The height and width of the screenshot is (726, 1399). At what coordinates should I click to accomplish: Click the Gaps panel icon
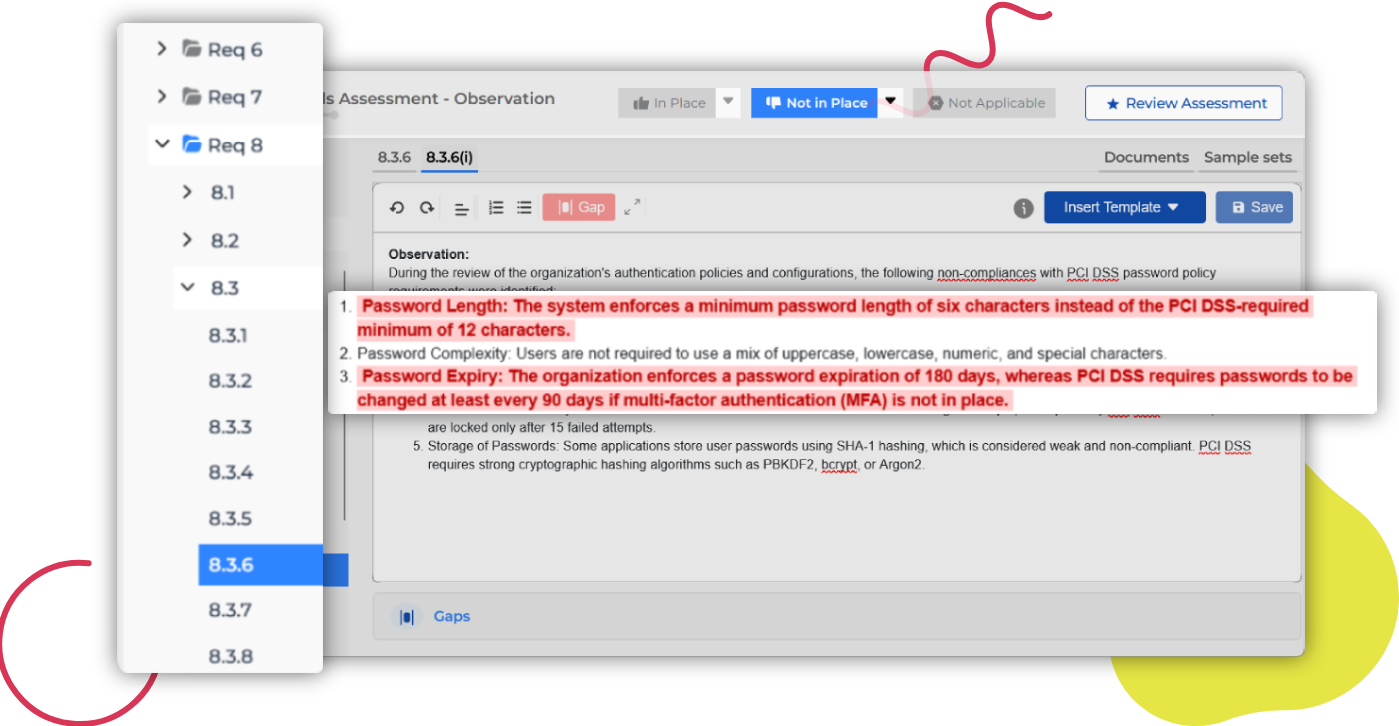pyautogui.click(x=406, y=617)
